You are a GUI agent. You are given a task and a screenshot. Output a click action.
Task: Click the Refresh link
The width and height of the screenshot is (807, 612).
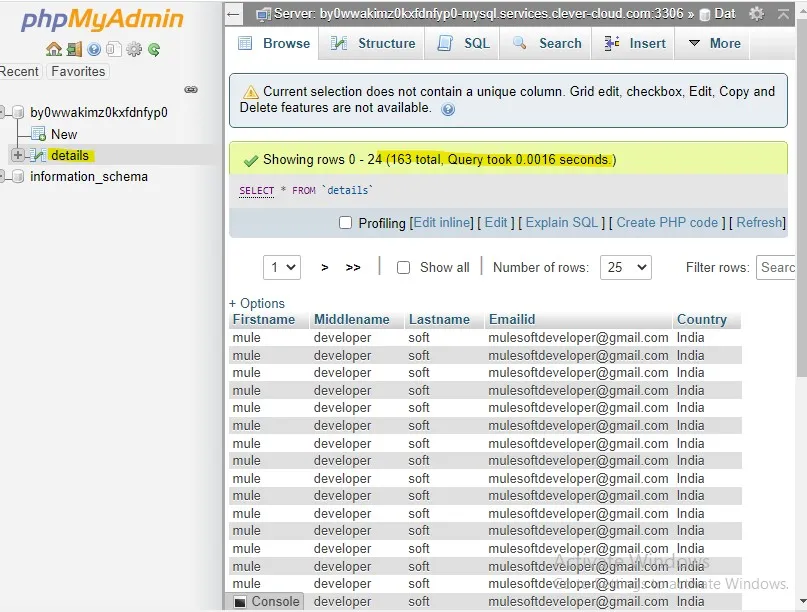pyautogui.click(x=759, y=223)
